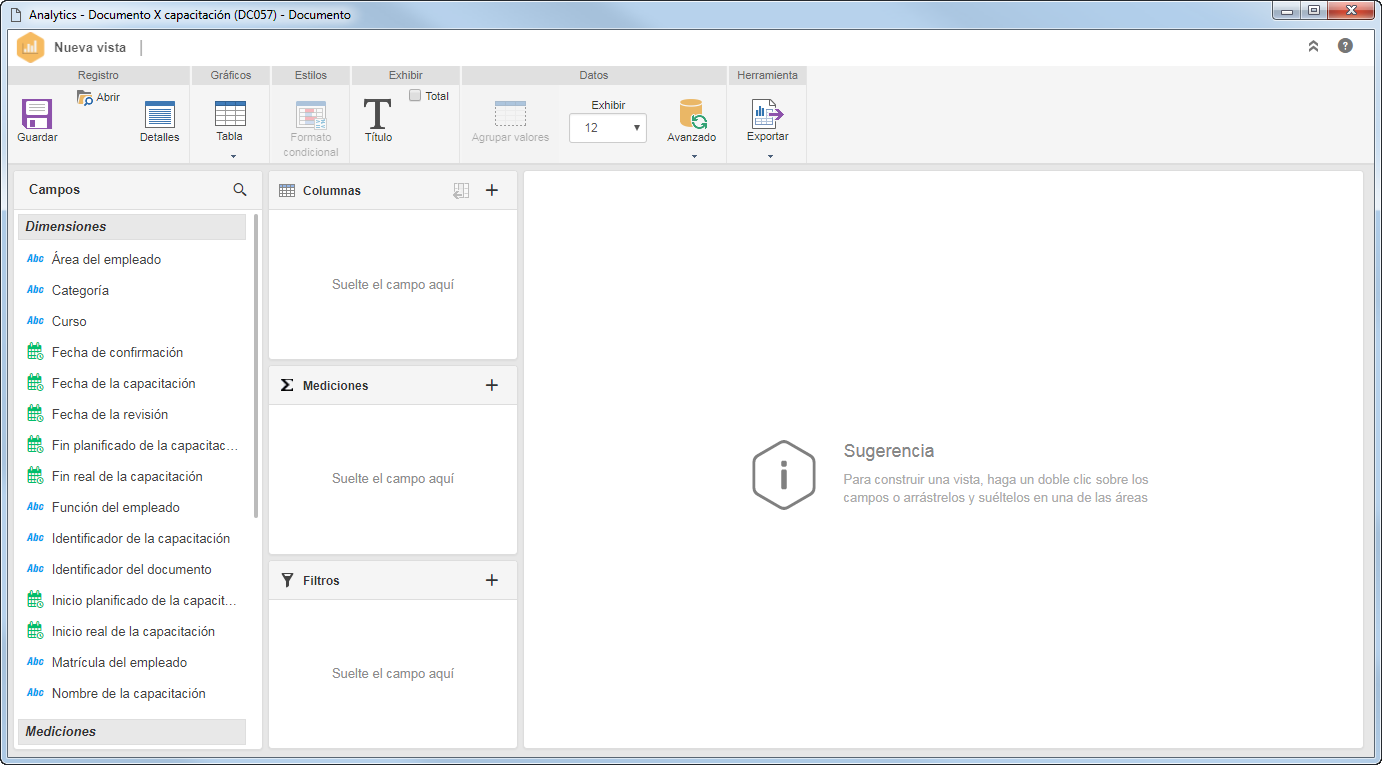Click the Campos panel heading
The height and width of the screenshot is (765, 1382).
(54, 189)
